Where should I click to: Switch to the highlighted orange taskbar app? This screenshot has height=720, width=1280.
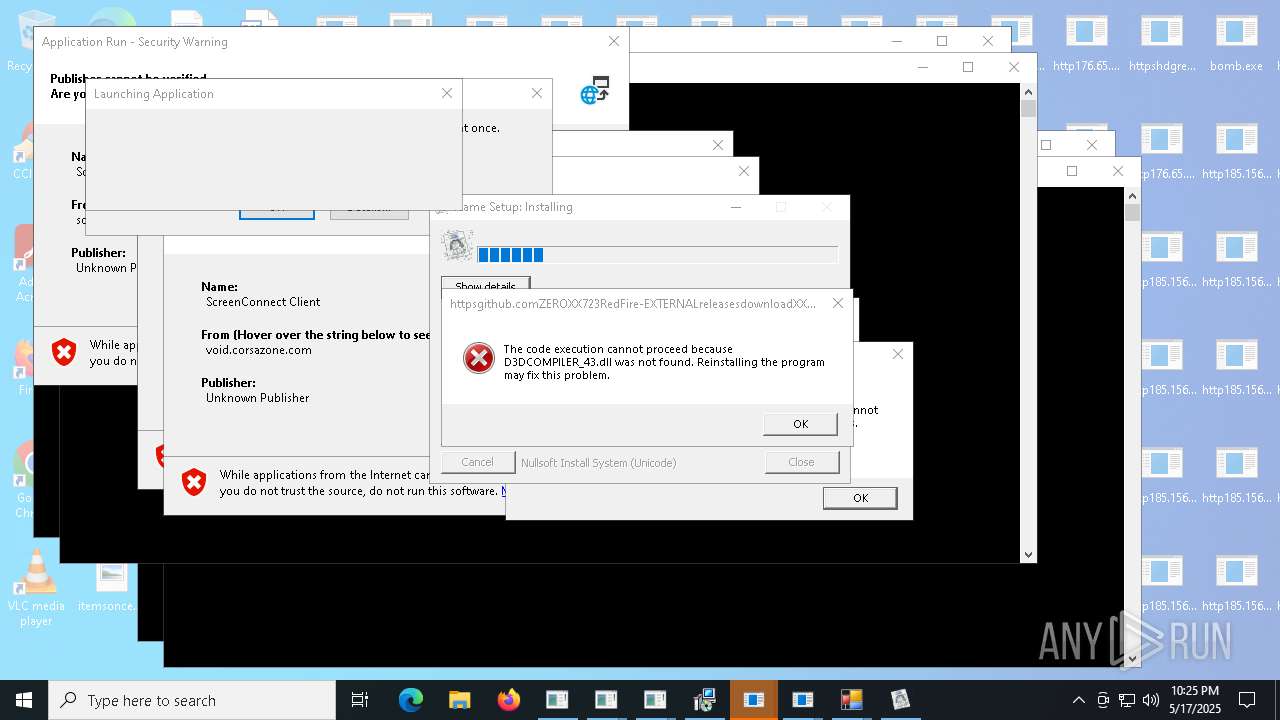coord(753,700)
